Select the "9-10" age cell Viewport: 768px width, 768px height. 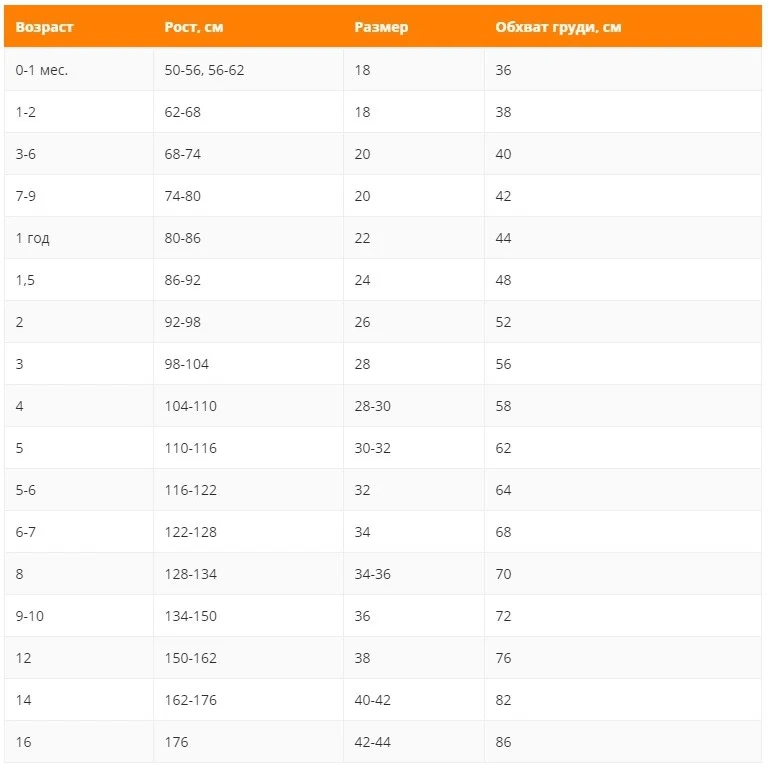30,616
